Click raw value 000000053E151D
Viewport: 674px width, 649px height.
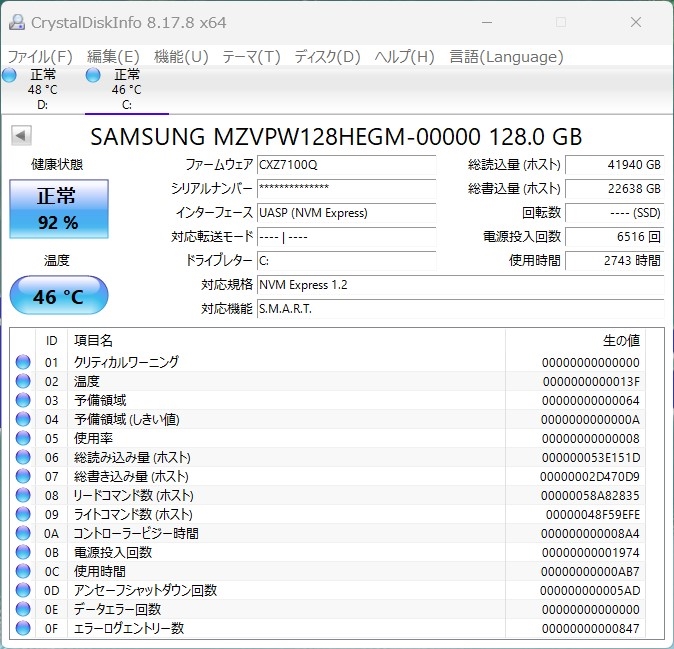coord(591,457)
